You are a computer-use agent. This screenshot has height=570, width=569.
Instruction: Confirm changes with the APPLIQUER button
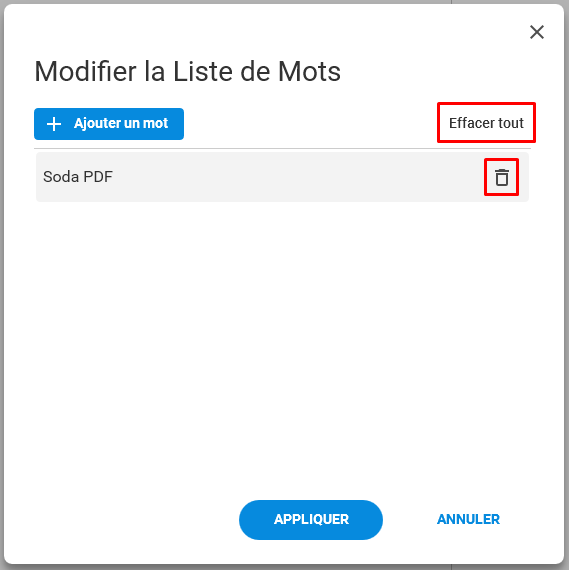[x=311, y=519]
